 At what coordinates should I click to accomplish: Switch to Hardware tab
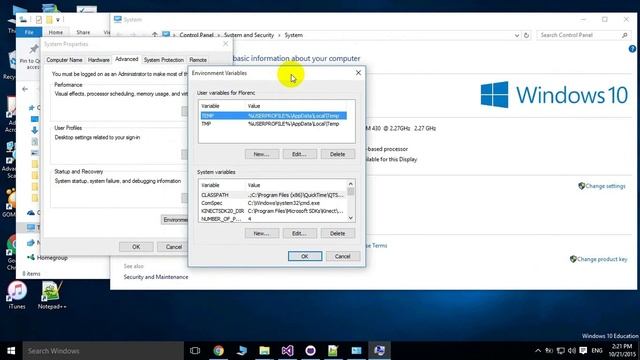tap(99, 60)
